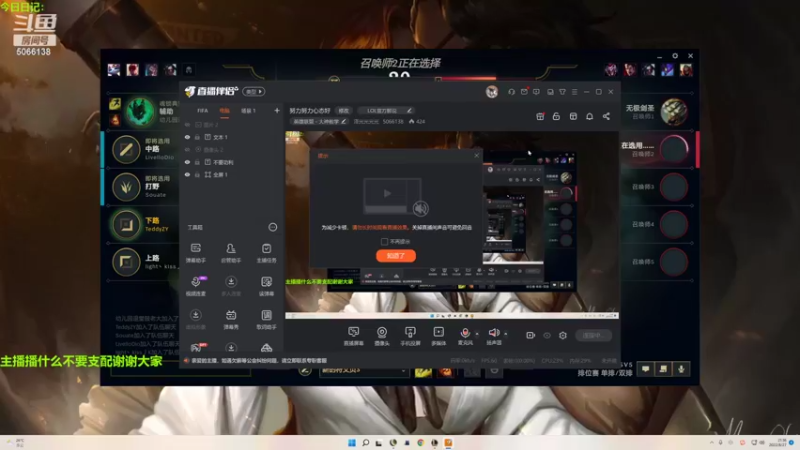
Task: Add a new scene with the plus button
Action: [277, 111]
